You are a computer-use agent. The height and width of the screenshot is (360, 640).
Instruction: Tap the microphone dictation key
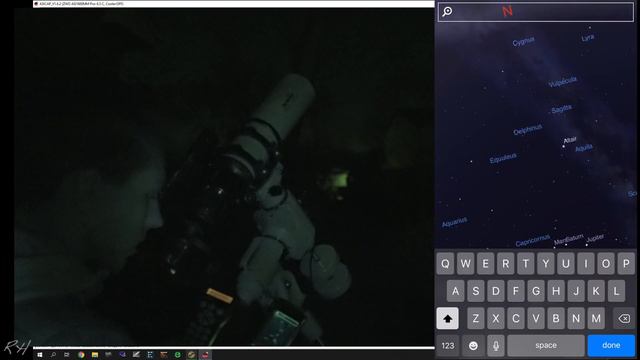point(496,346)
